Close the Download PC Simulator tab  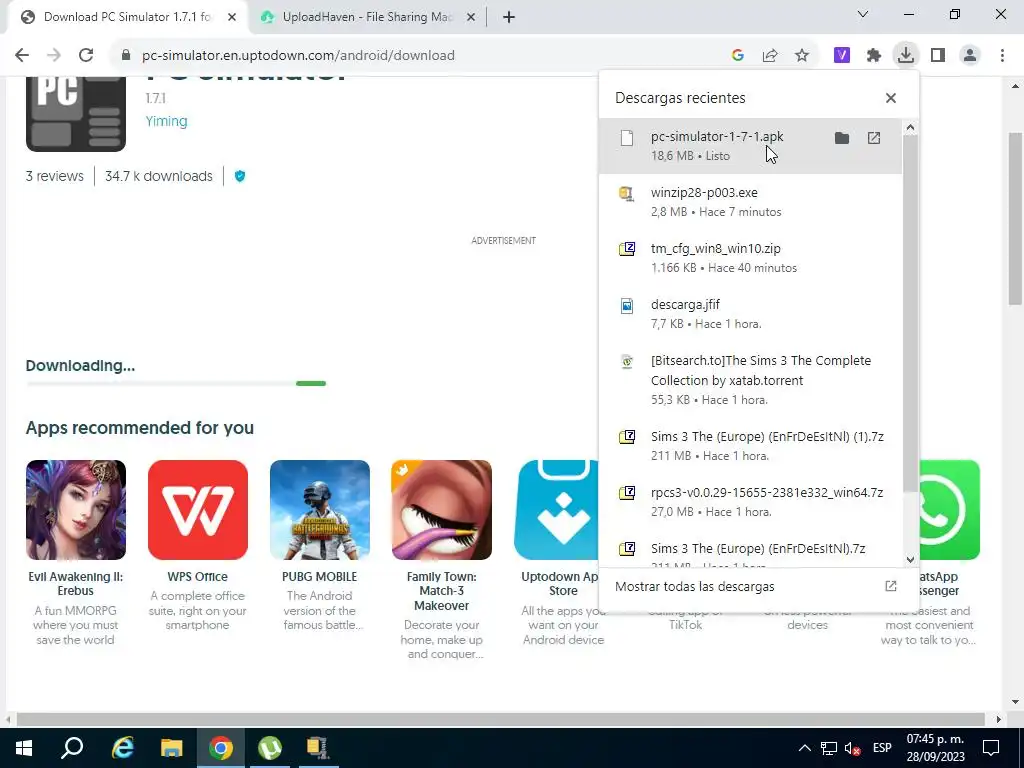232,18
